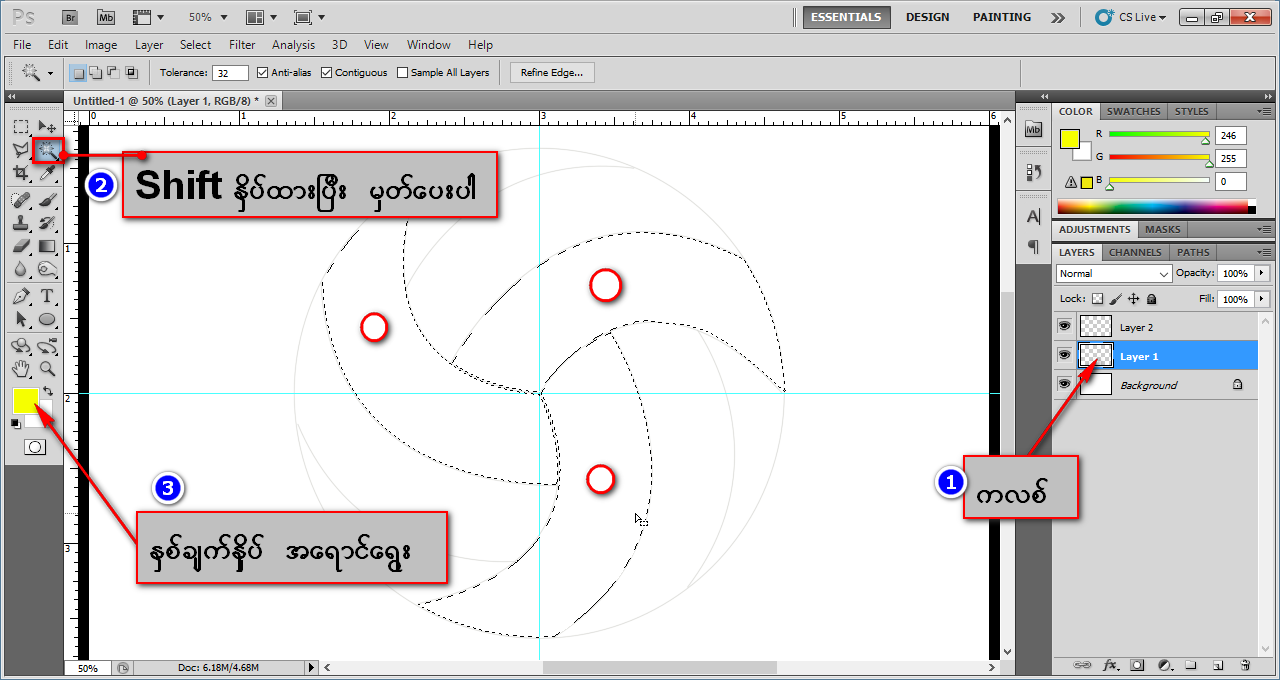Hide Layer 1 with its eye icon
Viewport: 1280px width, 680px height.
pos(1064,355)
